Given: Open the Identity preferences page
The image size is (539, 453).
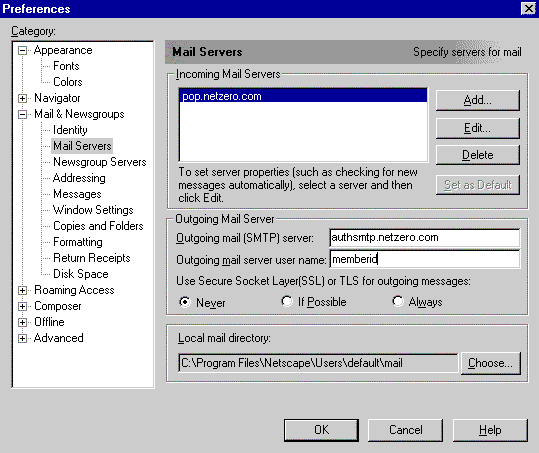Looking at the screenshot, I should click(x=70, y=130).
